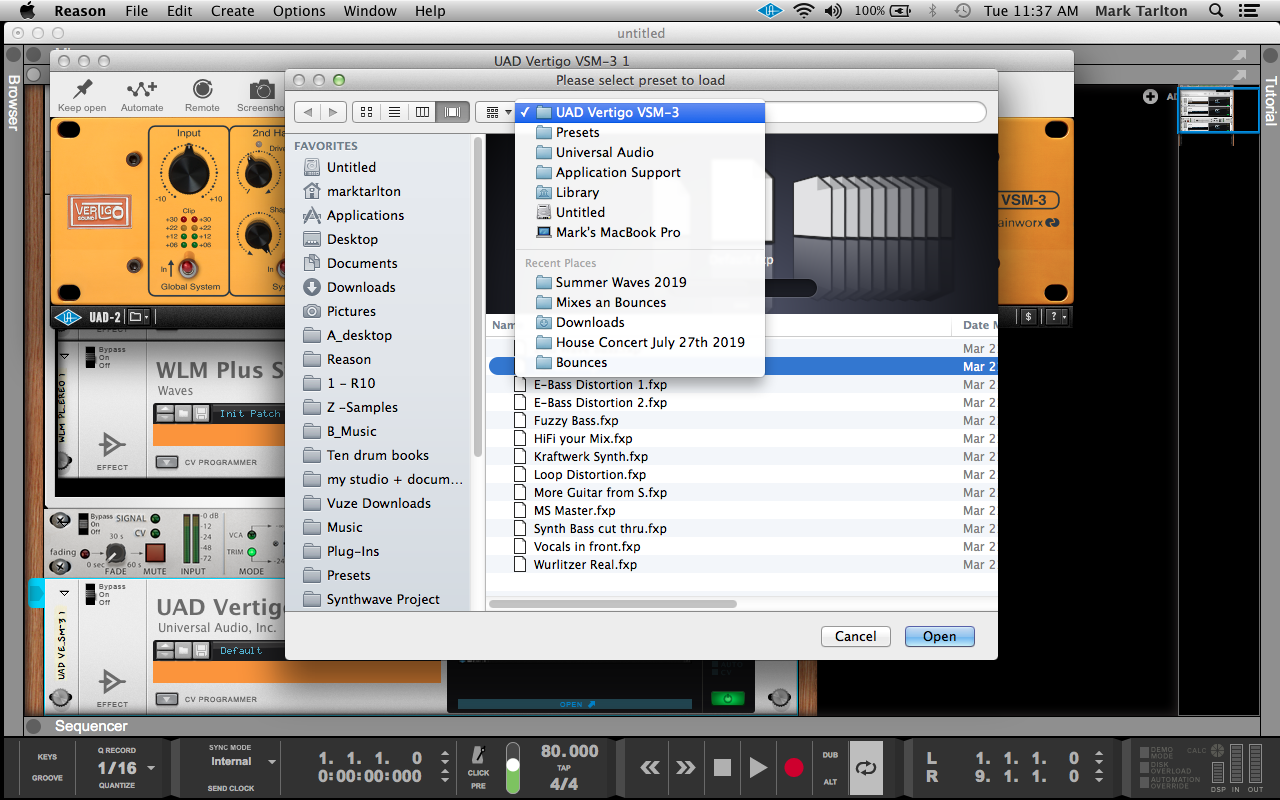The width and height of the screenshot is (1280, 800).
Task: Click the Remote icon in plugin window
Action: 202,90
